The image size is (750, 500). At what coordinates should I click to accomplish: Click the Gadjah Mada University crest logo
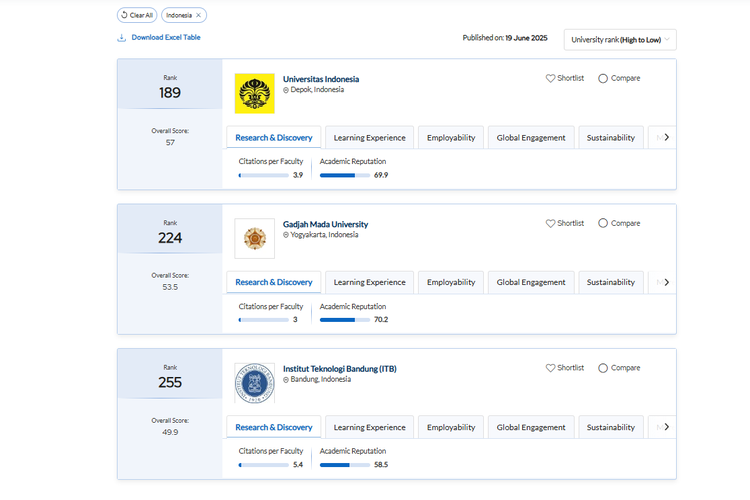(x=254, y=239)
